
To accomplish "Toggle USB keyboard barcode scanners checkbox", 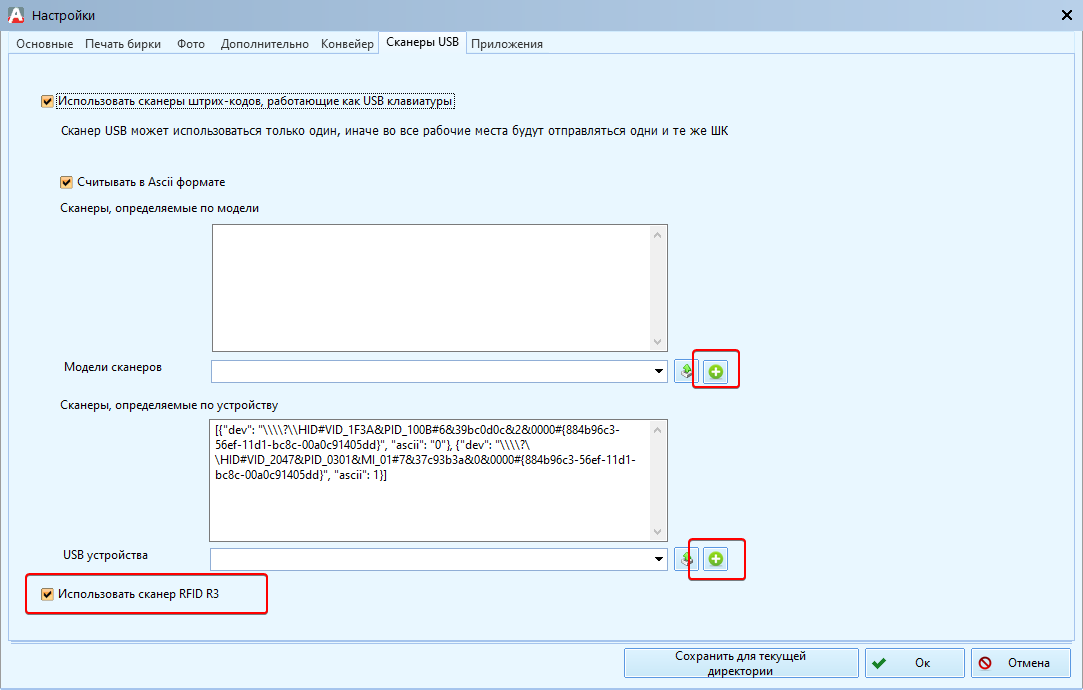I will tap(47, 101).
